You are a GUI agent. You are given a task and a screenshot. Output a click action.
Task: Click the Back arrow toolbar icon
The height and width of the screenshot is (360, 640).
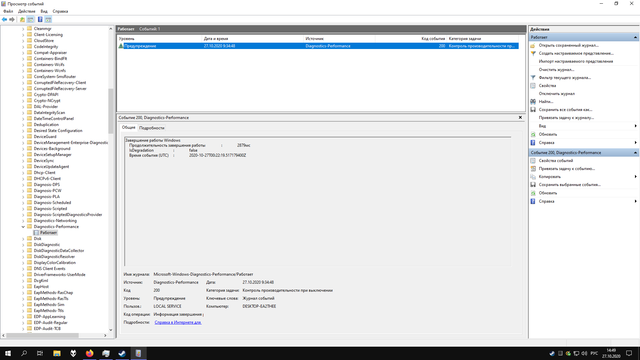[x=4, y=20]
